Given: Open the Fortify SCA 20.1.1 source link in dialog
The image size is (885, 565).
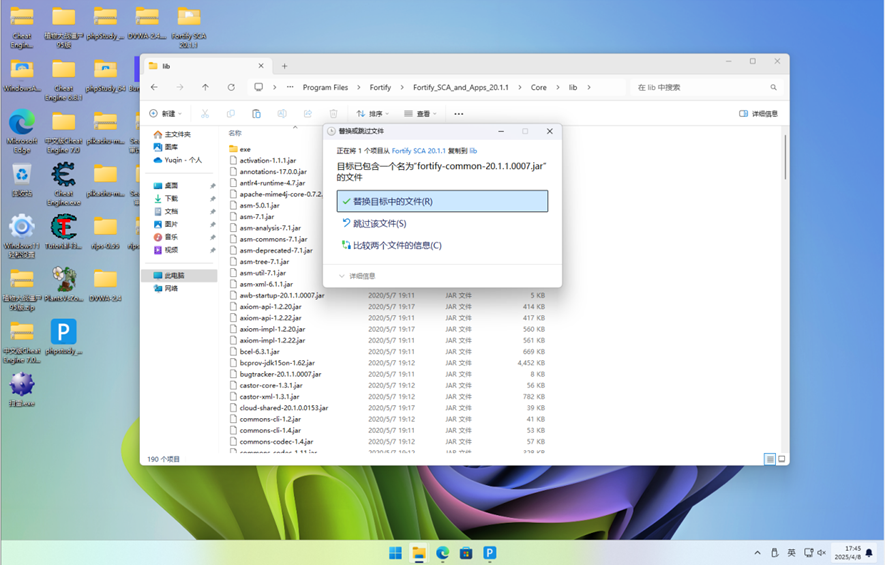Looking at the screenshot, I should click(x=418, y=151).
